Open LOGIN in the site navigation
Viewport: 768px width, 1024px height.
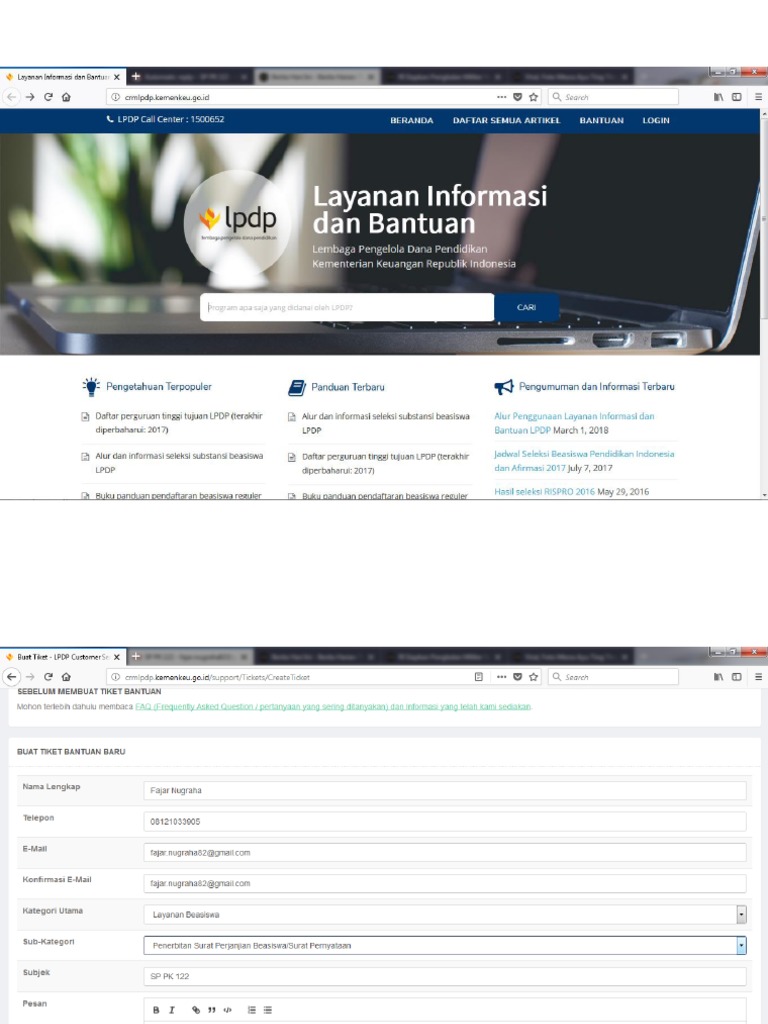656,120
